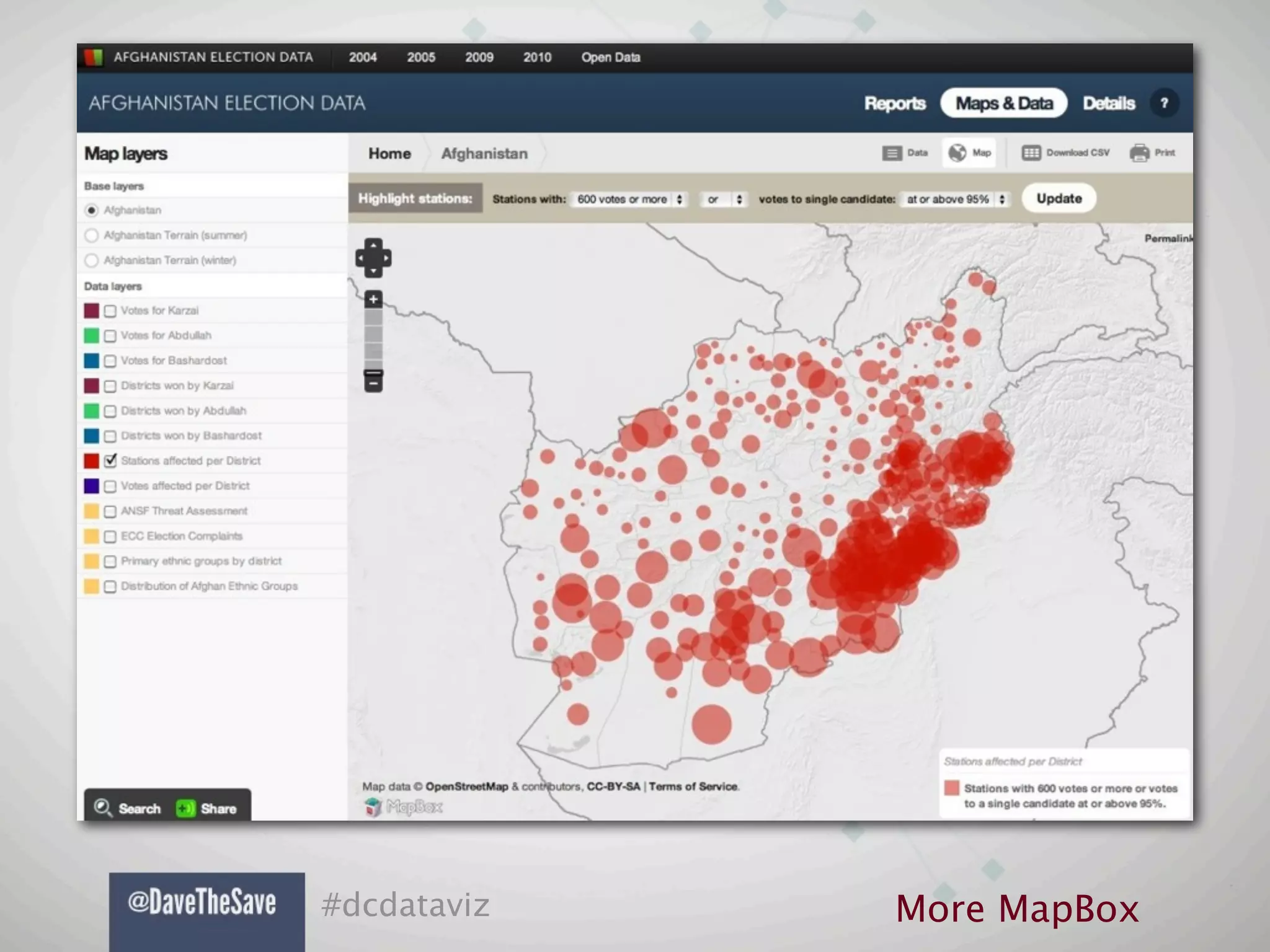Enable the Votes for Karzai layer

(110, 311)
